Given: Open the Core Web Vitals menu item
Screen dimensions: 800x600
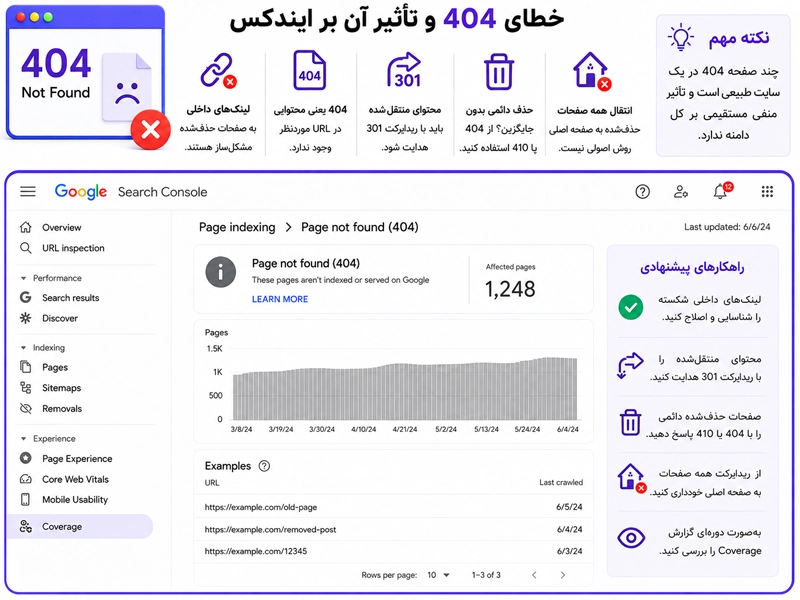Looking at the screenshot, I should tap(75, 479).
